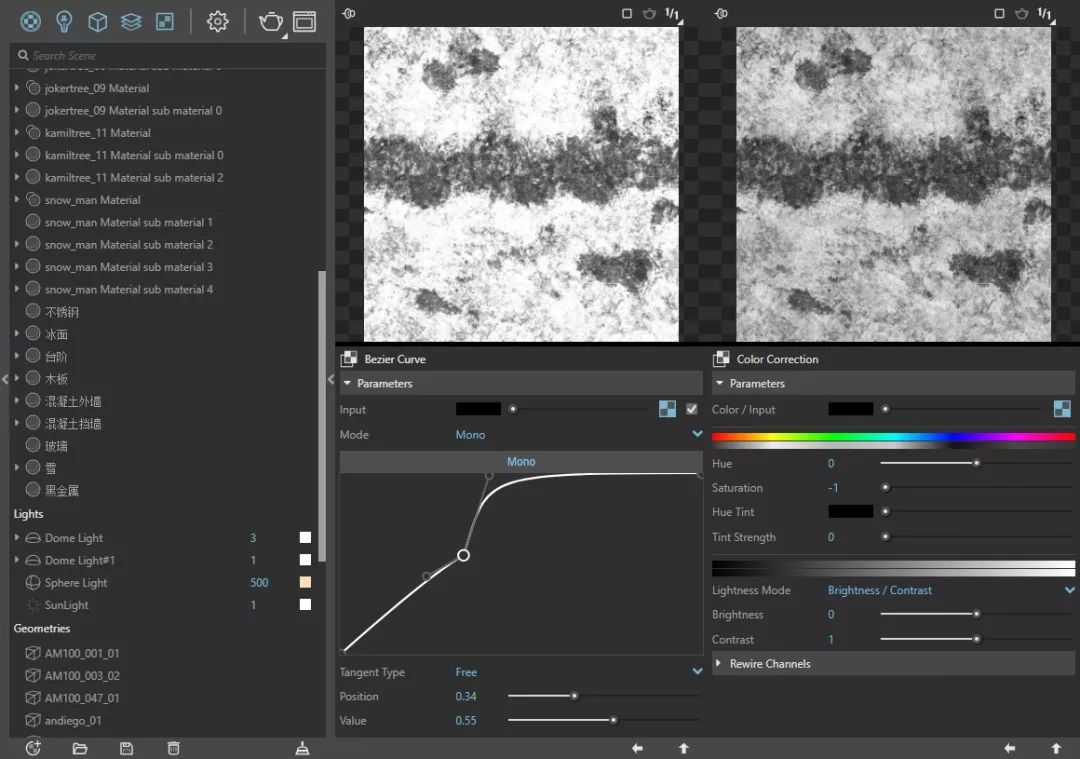This screenshot has height=759, width=1080.
Task: Expand the Rewire Channels section
Action: pyautogui.click(x=770, y=664)
